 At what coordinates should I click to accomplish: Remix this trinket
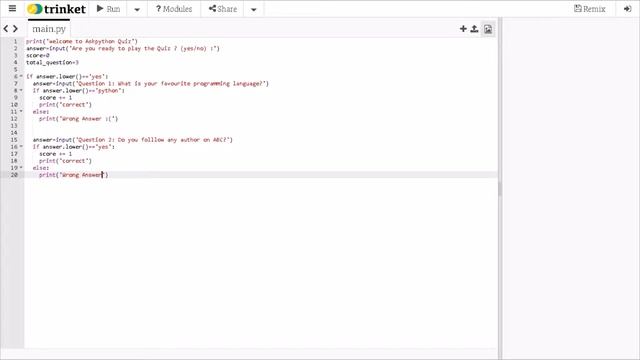coord(589,9)
